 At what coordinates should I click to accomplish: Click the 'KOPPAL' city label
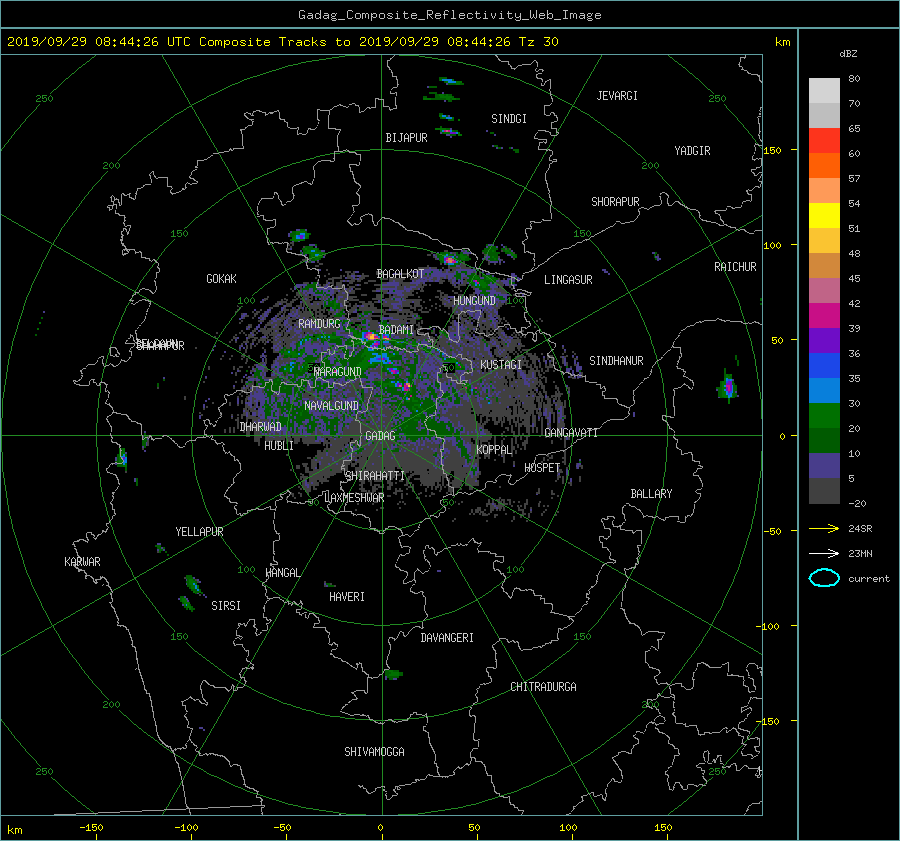[x=494, y=450]
